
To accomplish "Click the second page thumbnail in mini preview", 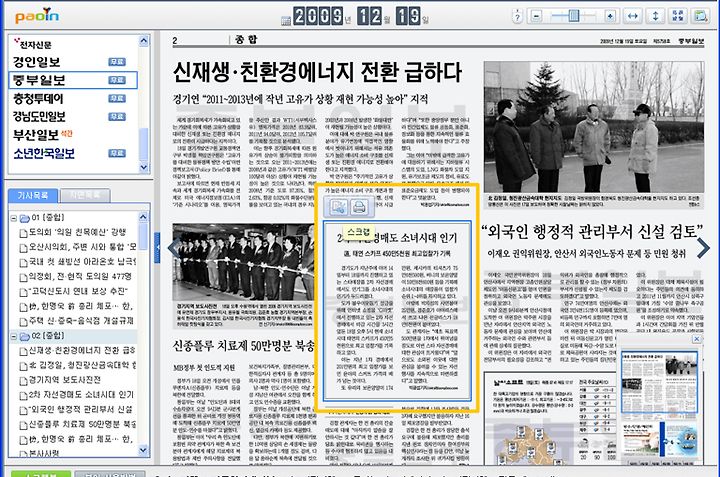I will coord(660,440).
